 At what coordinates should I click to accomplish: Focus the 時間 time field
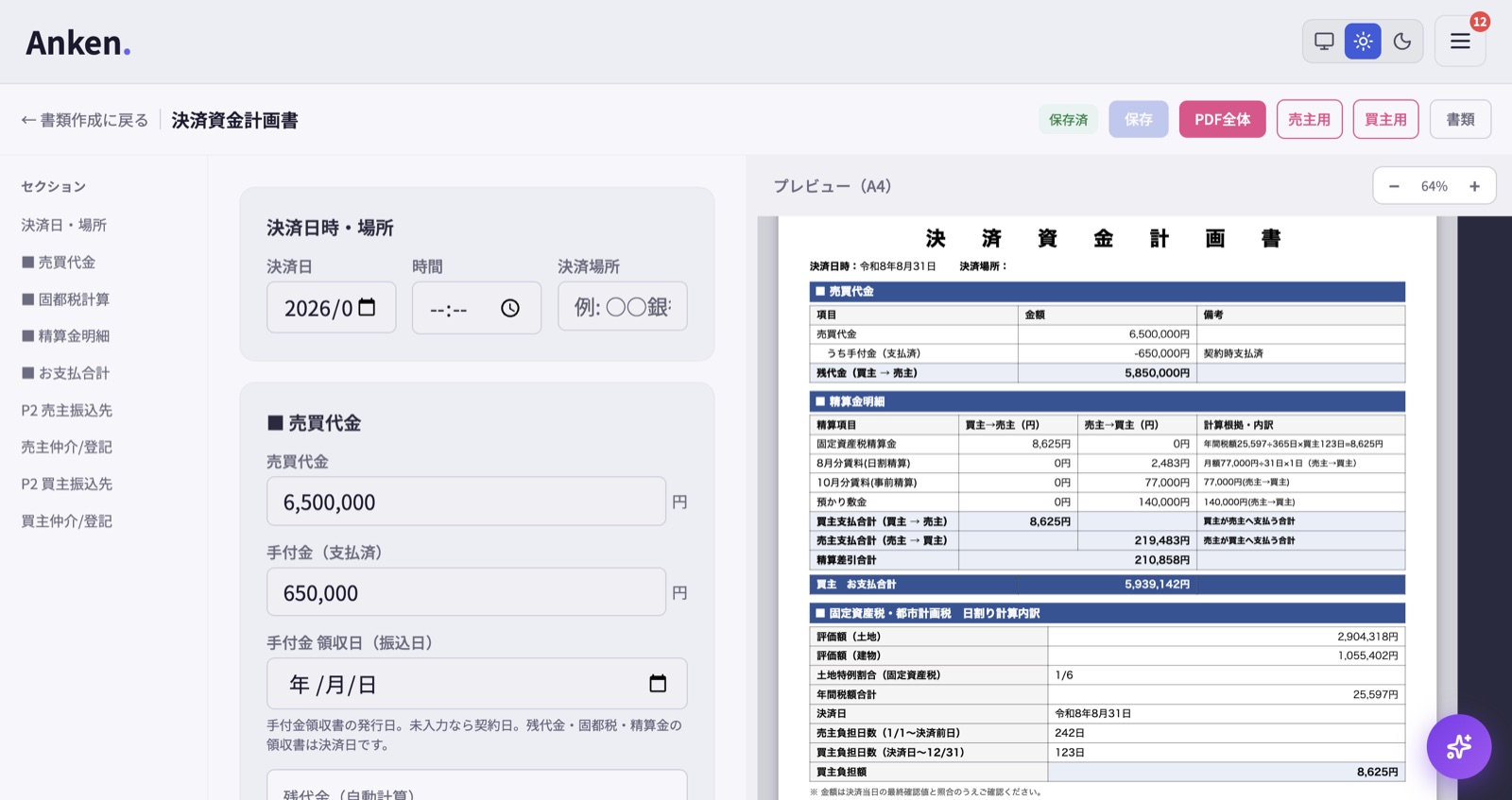[x=476, y=308]
